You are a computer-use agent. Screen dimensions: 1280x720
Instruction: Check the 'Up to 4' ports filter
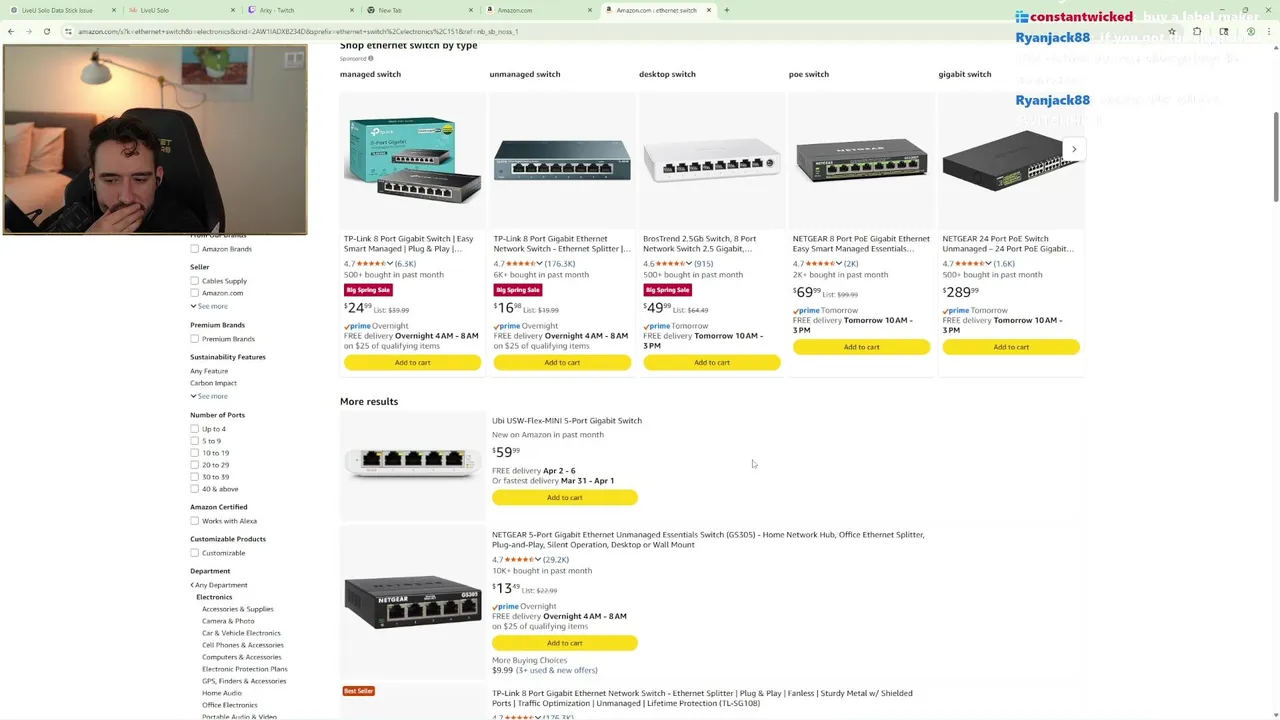(195, 429)
